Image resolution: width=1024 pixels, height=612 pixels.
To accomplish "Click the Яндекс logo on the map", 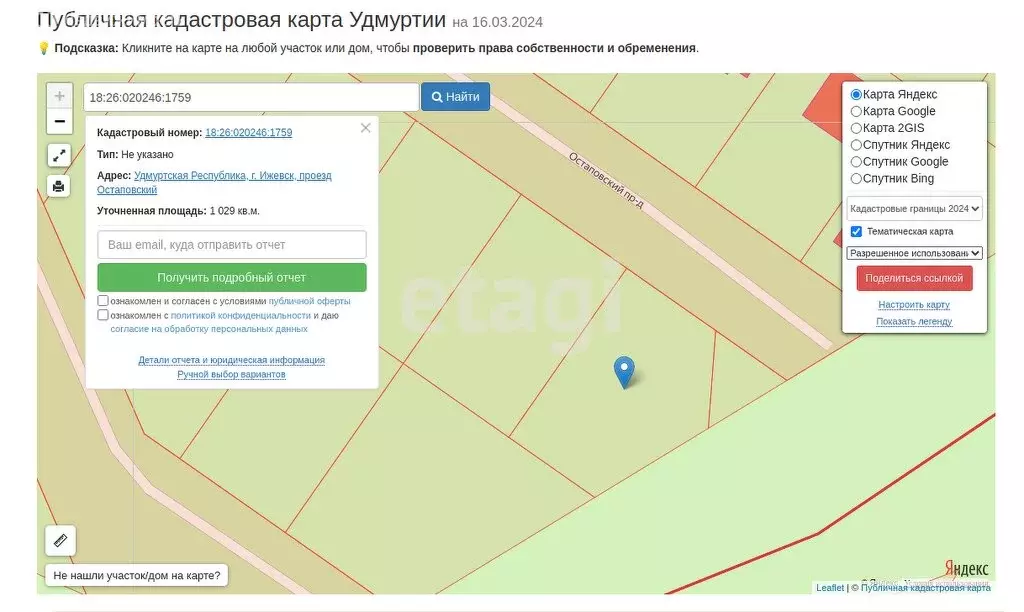I will [x=967, y=568].
